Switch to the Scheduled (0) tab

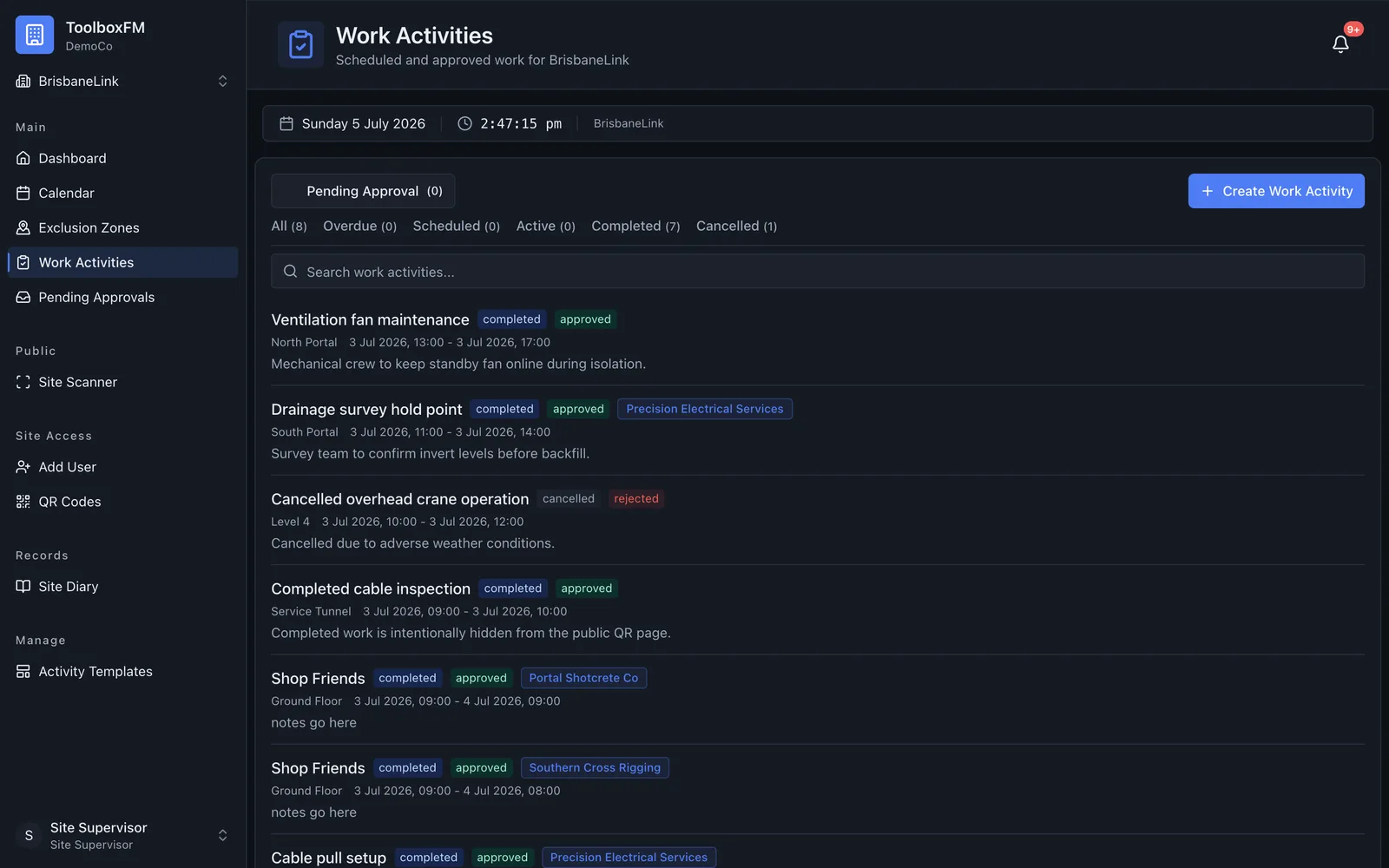[457, 226]
